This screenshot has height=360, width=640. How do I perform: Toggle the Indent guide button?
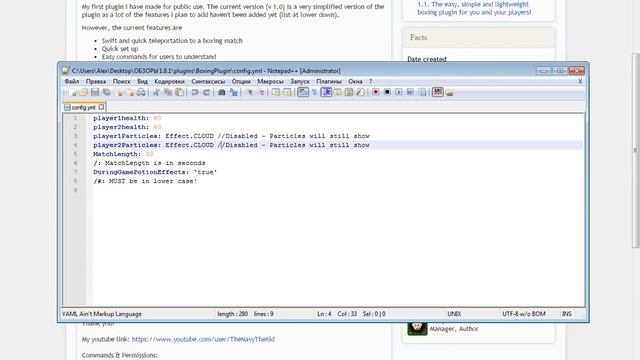click(326, 93)
